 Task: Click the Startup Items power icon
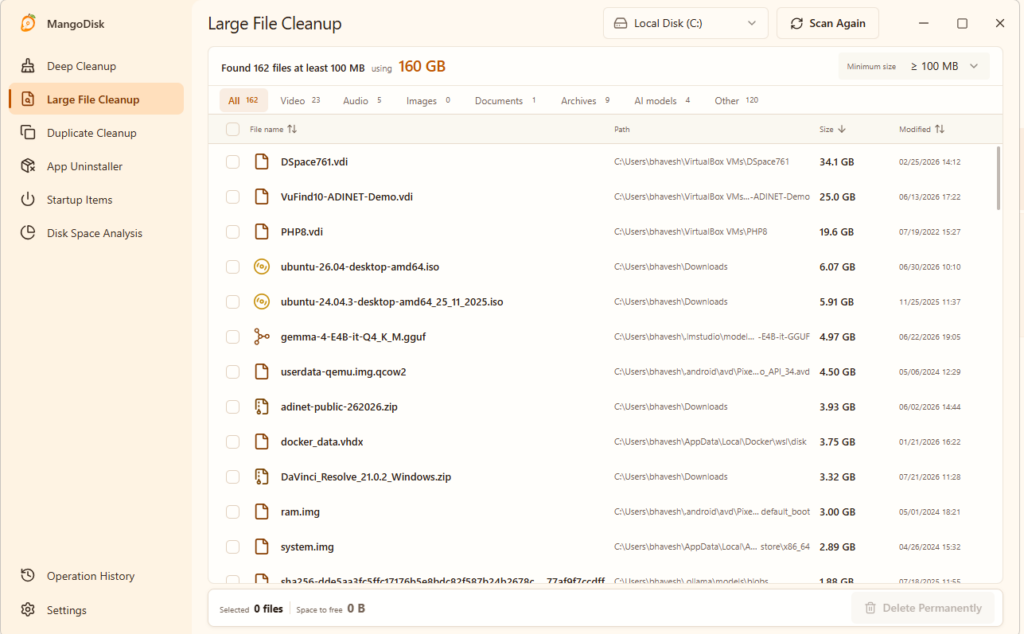point(27,199)
